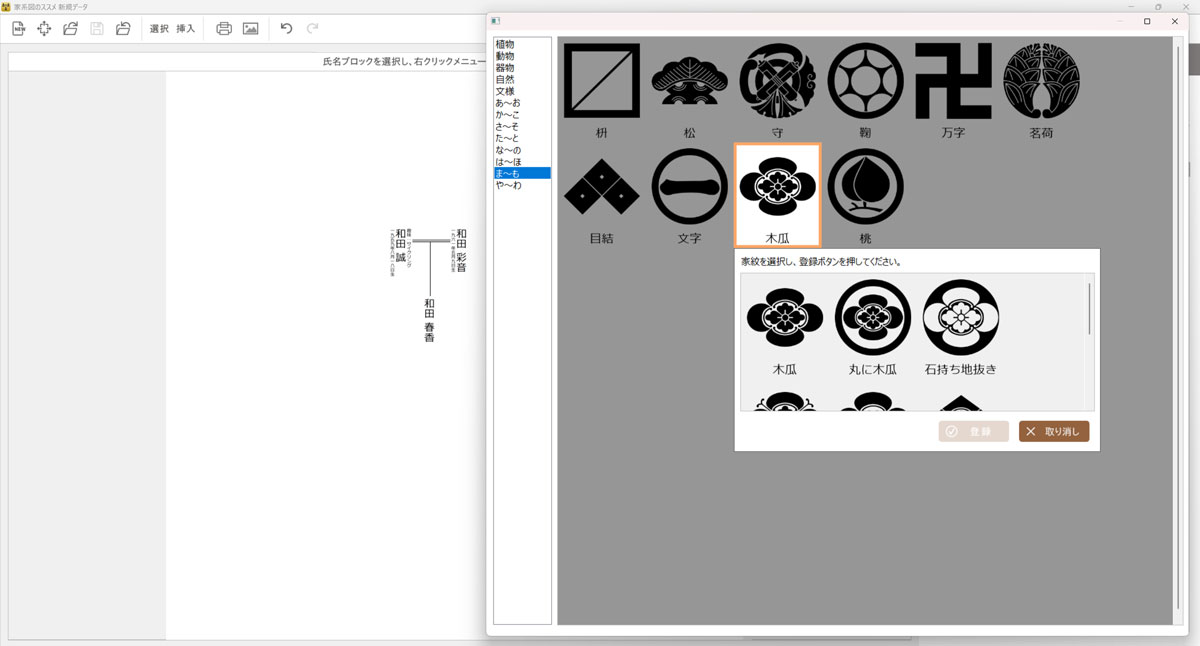Select the か～こ category
Image resolution: width=1200 pixels, height=646 pixels.
point(522,115)
